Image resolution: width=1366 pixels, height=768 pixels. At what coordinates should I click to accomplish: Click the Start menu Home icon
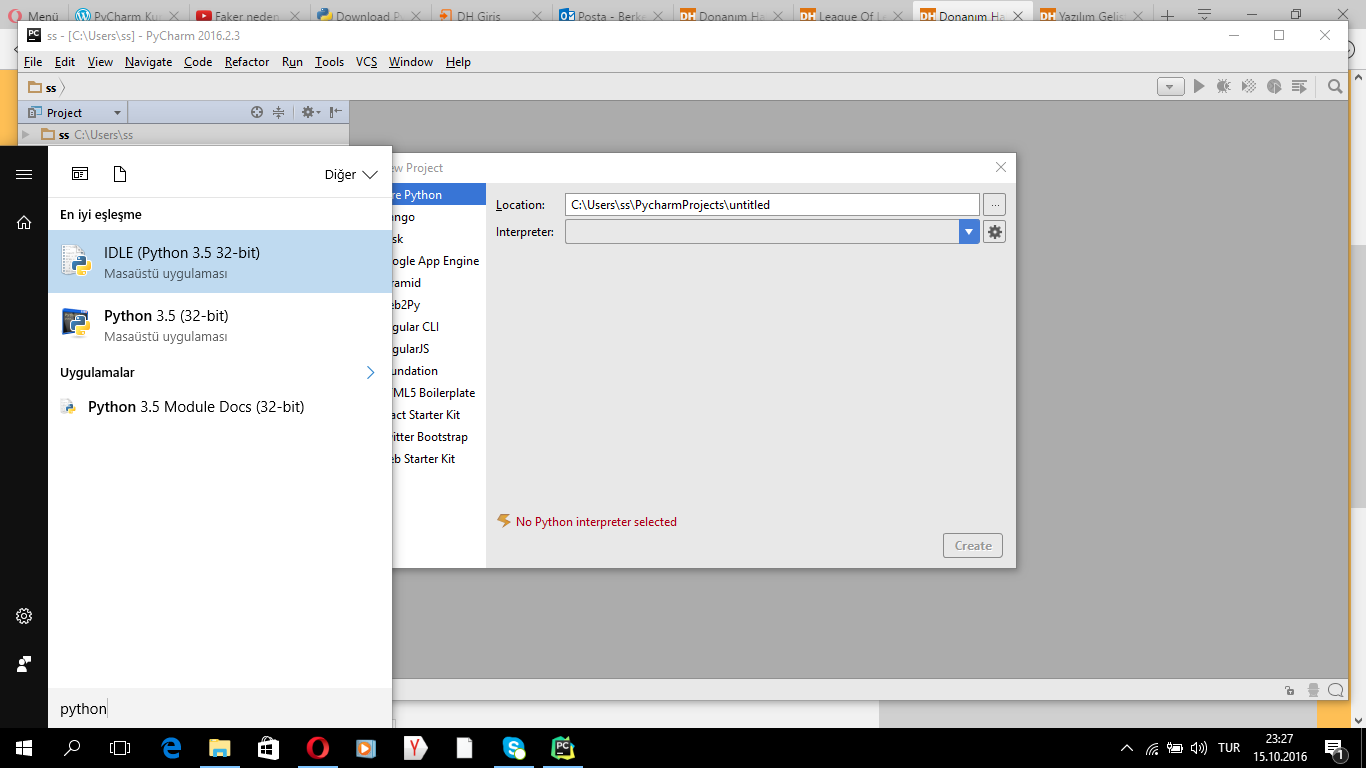24,222
